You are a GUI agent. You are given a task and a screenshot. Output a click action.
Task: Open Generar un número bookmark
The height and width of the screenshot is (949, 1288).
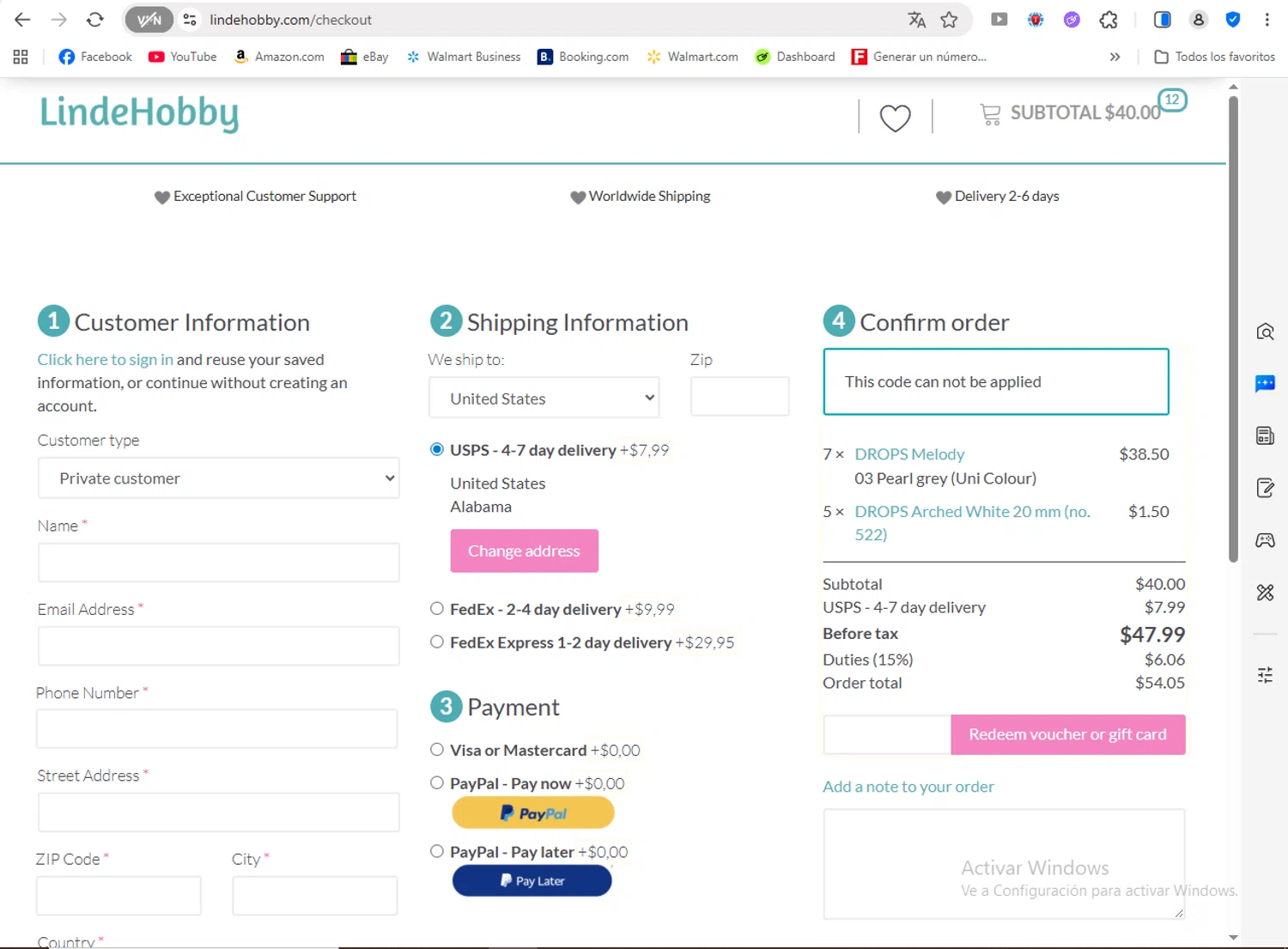(x=919, y=57)
